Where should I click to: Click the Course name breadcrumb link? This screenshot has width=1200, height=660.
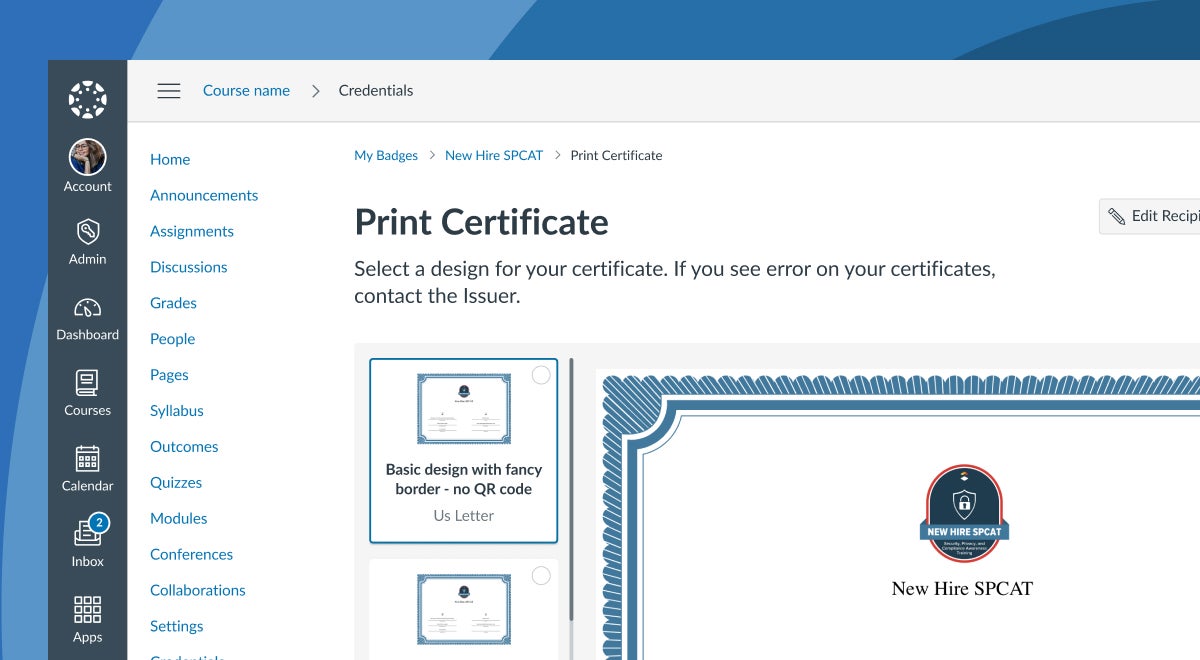[x=246, y=90]
